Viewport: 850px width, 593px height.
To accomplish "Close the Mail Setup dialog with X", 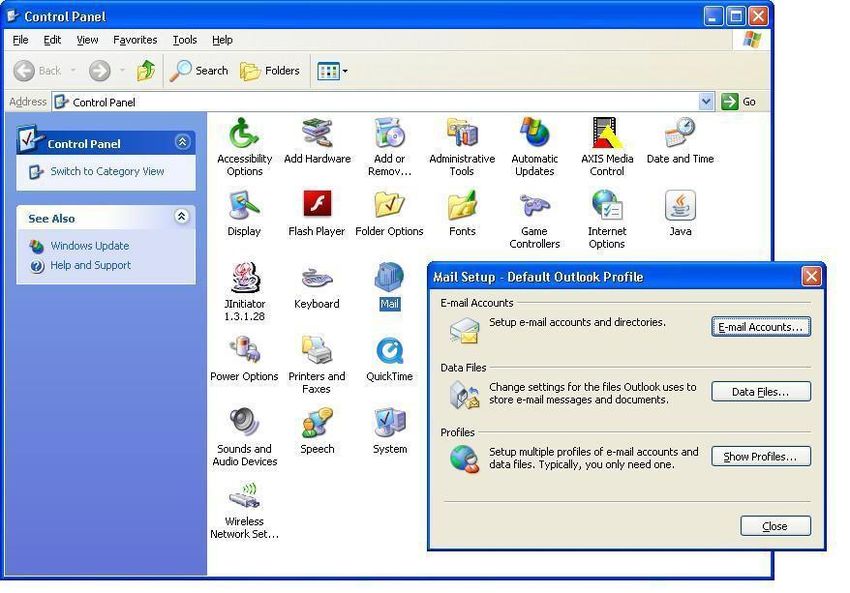I will [x=811, y=276].
